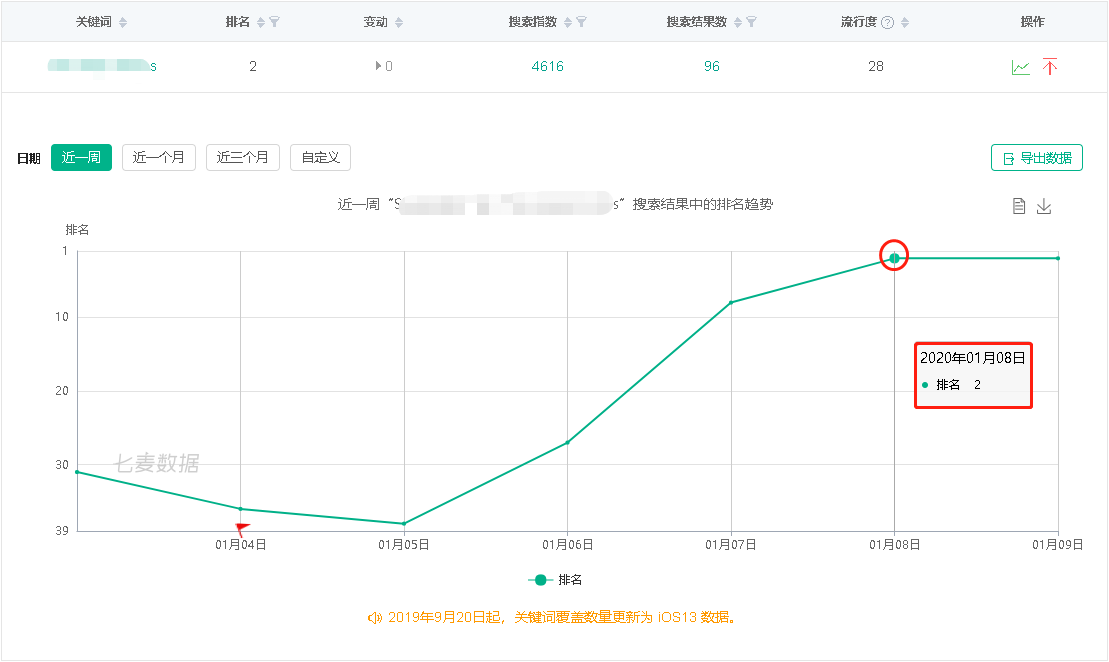The height and width of the screenshot is (662, 1109).
Task: Click the filter icon beside 搜索指数
Action: tap(582, 22)
